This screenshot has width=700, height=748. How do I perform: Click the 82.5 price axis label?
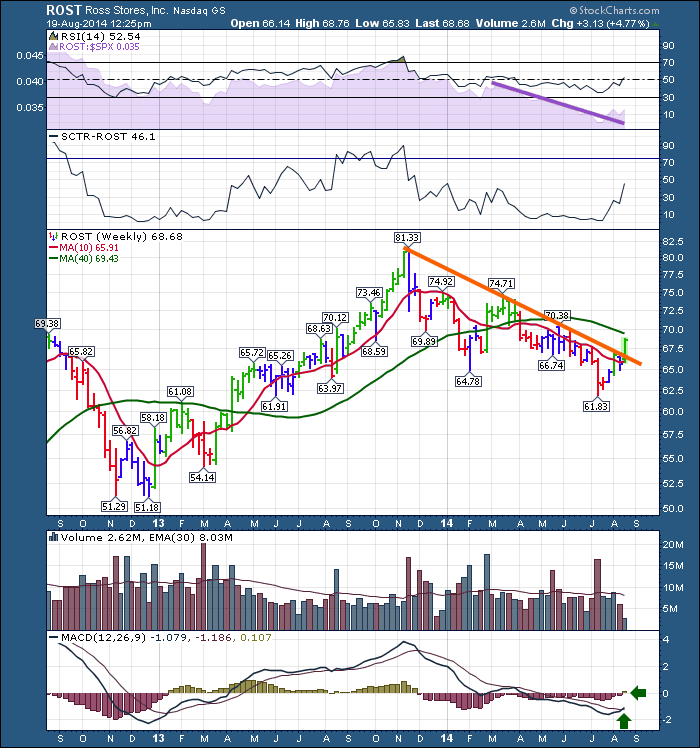(673, 241)
